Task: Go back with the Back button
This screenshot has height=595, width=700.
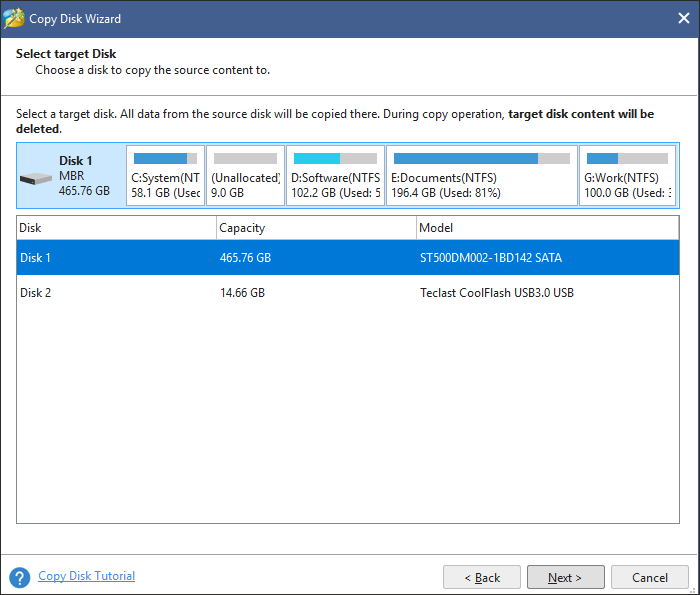Action: [x=482, y=577]
